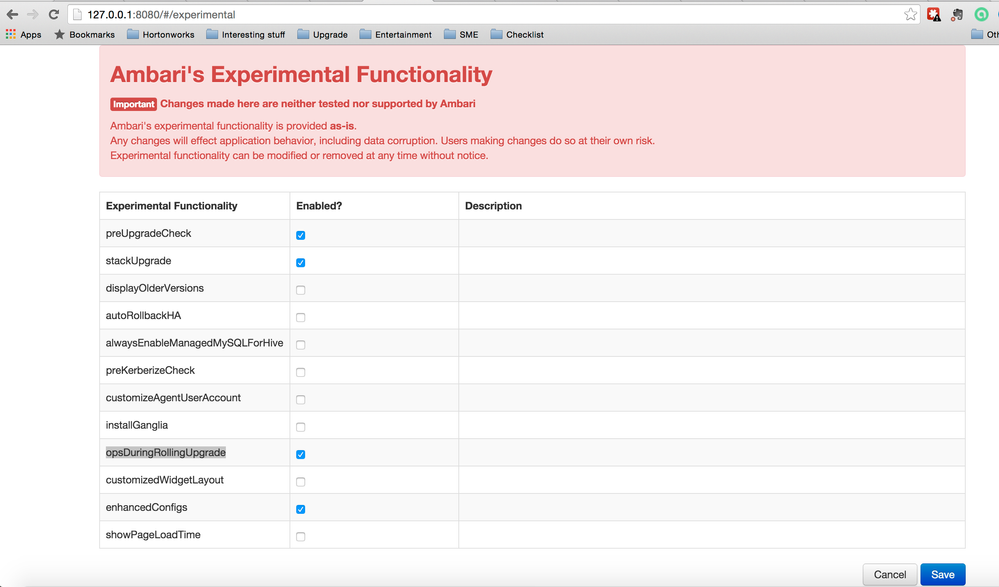Viewport: 999px width, 587px height.
Task: Focus the address bar URL field
Action: click(x=480, y=15)
